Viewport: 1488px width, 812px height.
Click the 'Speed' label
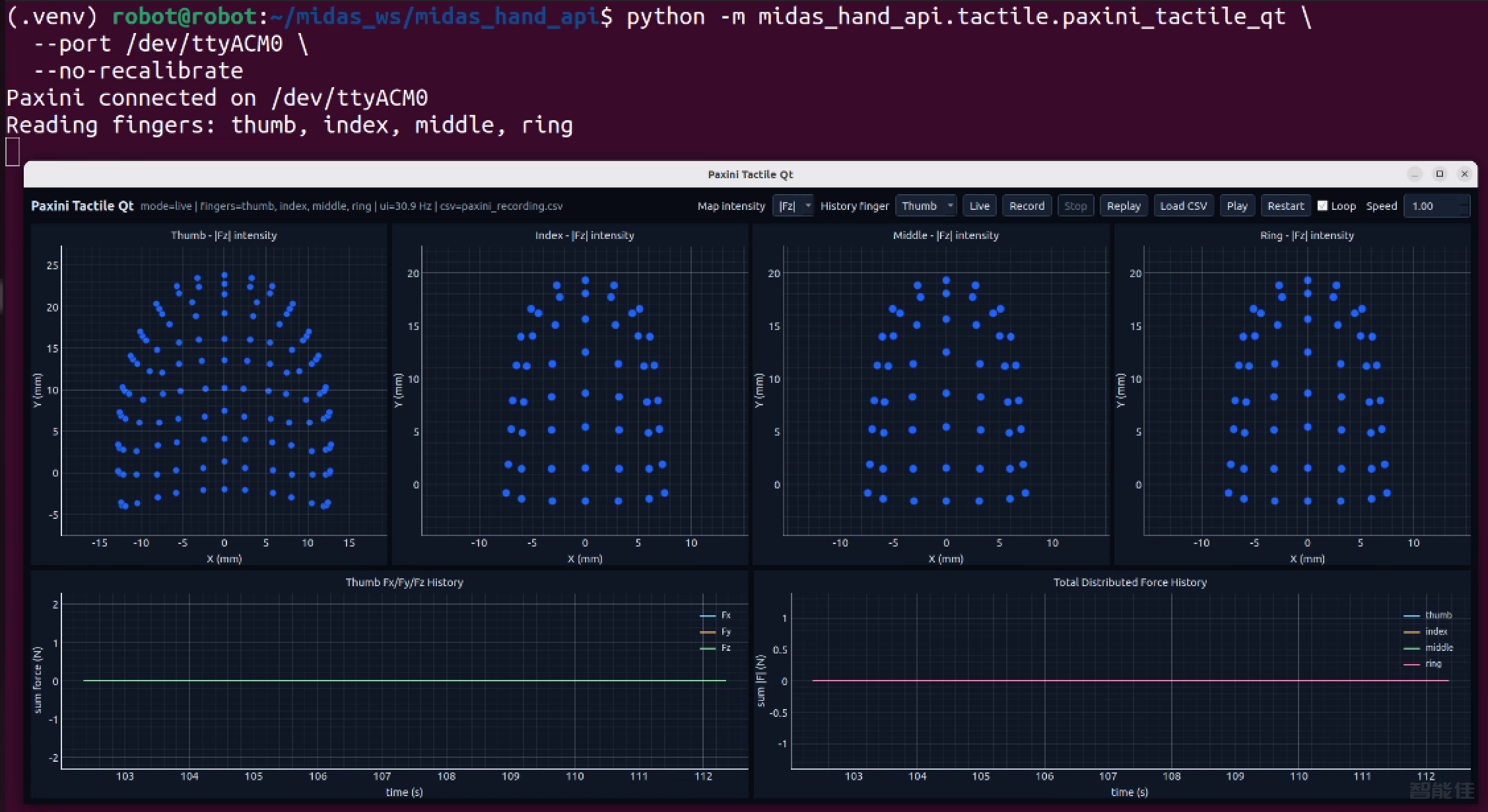click(x=1381, y=206)
